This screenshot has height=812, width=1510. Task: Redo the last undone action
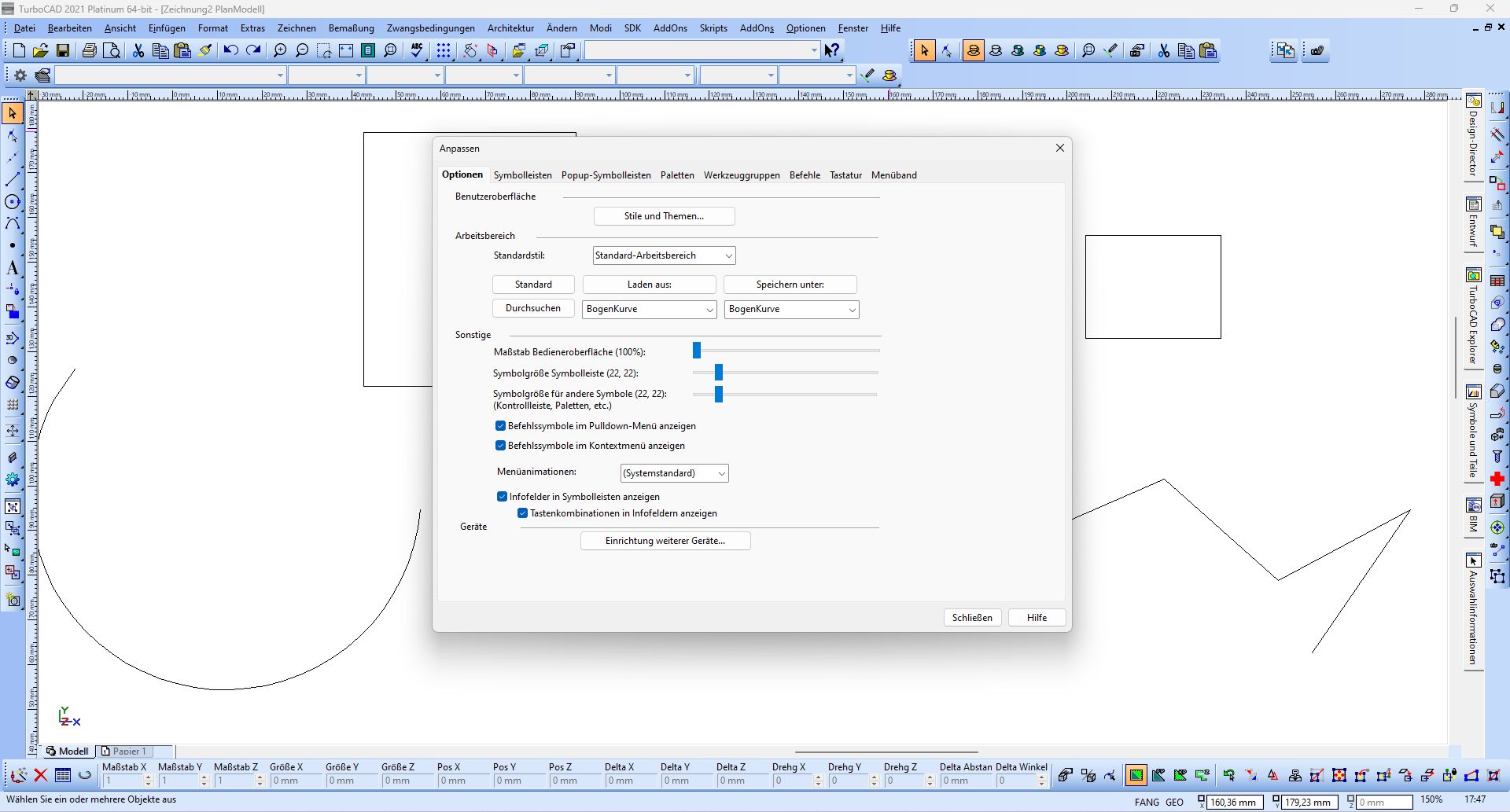[x=253, y=51]
